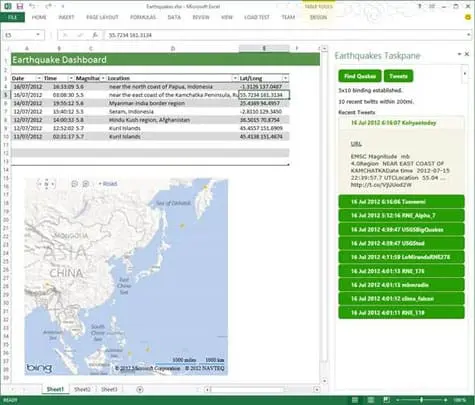
Task: Open the HOME ribbon tab
Action: tap(39, 17)
